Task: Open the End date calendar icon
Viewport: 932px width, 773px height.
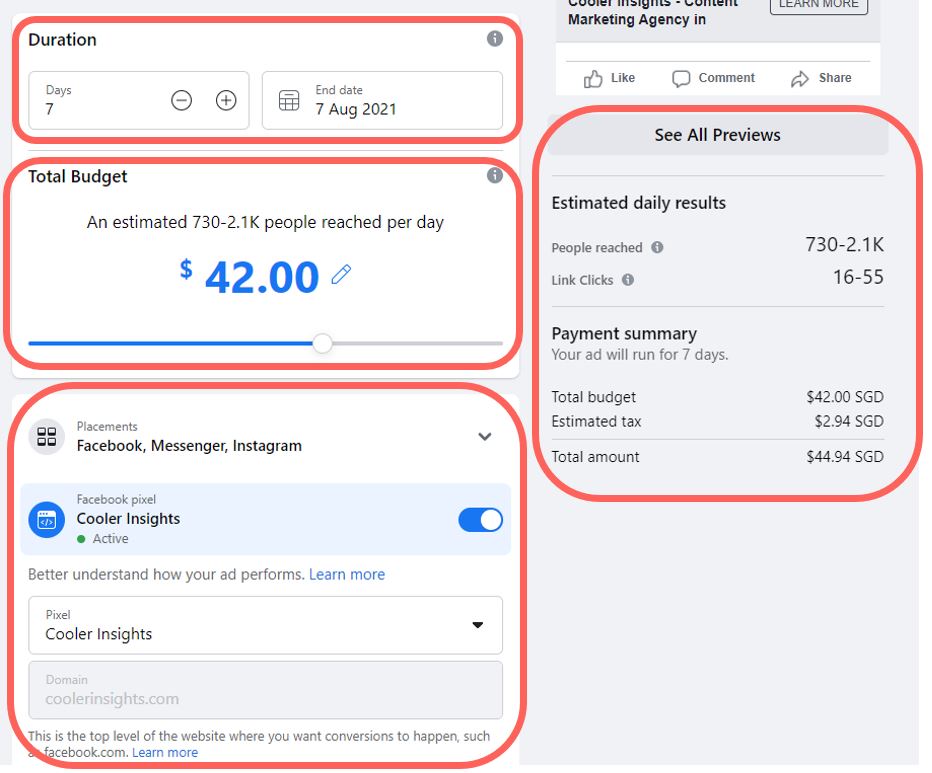Action: click(289, 100)
